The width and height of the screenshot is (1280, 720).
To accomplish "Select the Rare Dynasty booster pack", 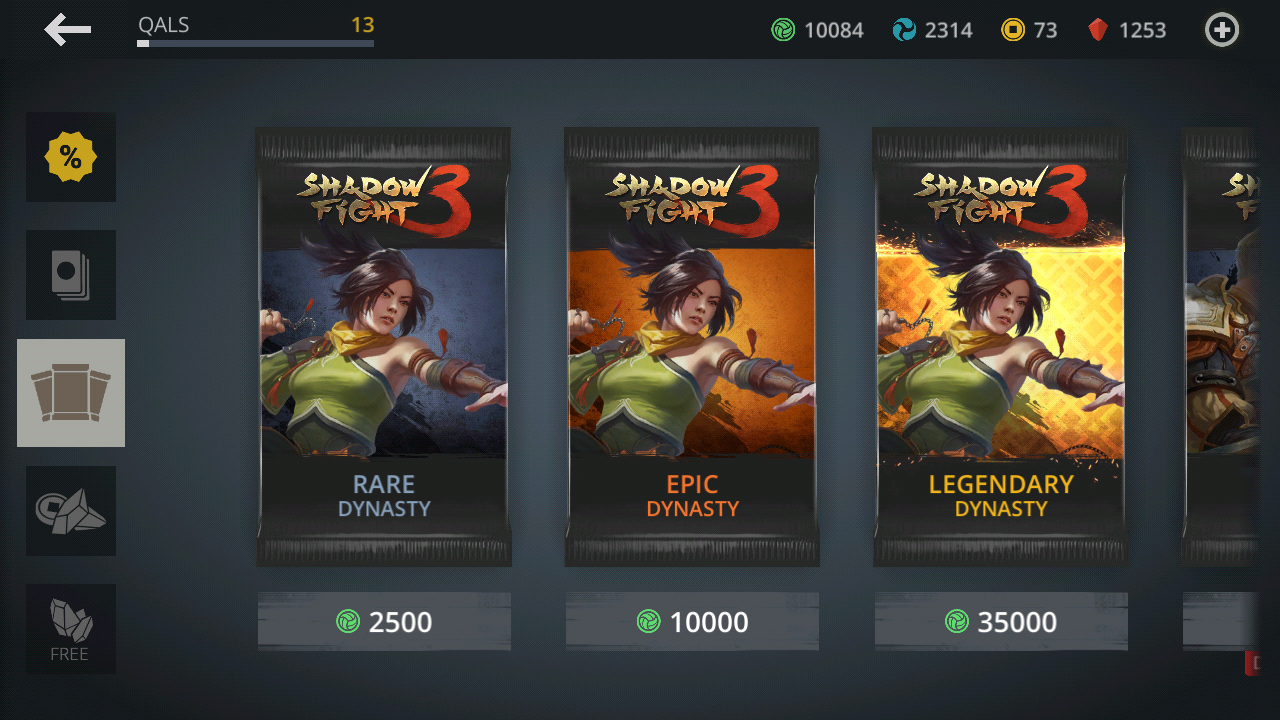I will click(x=384, y=347).
